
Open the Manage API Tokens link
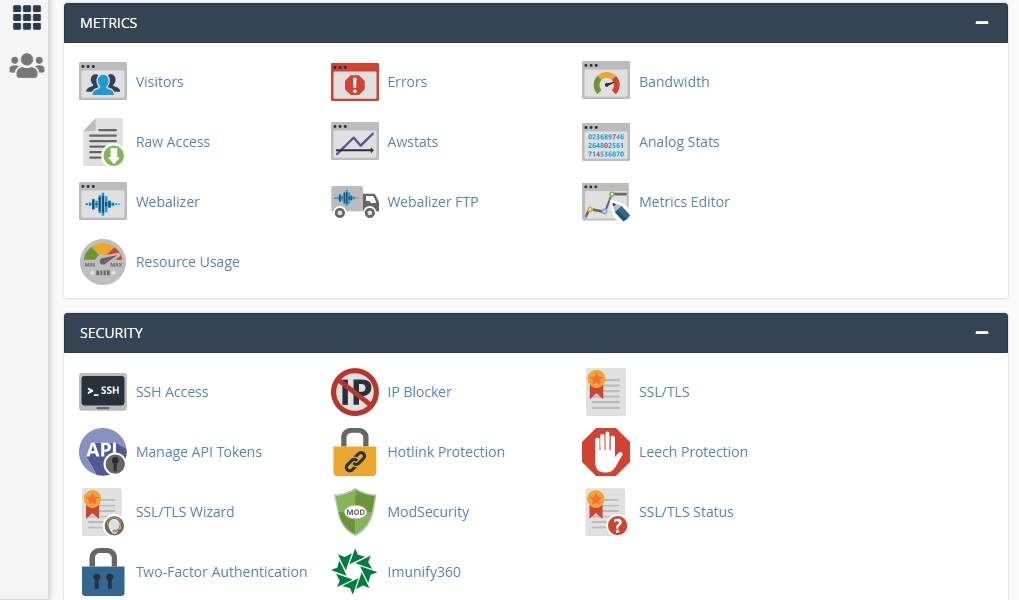[x=198, y=452]
